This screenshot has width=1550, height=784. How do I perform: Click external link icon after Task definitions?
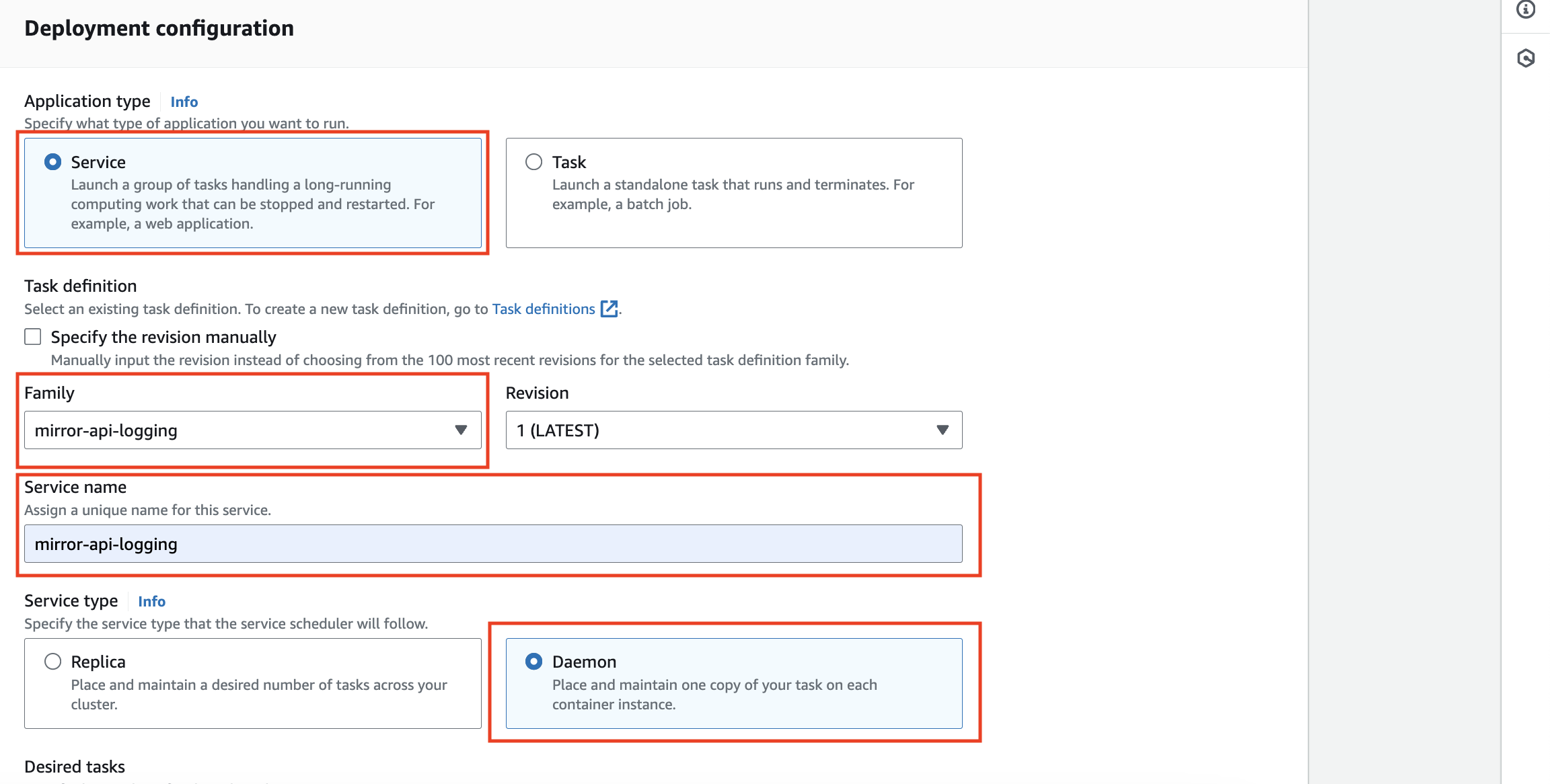pos(609,309)
